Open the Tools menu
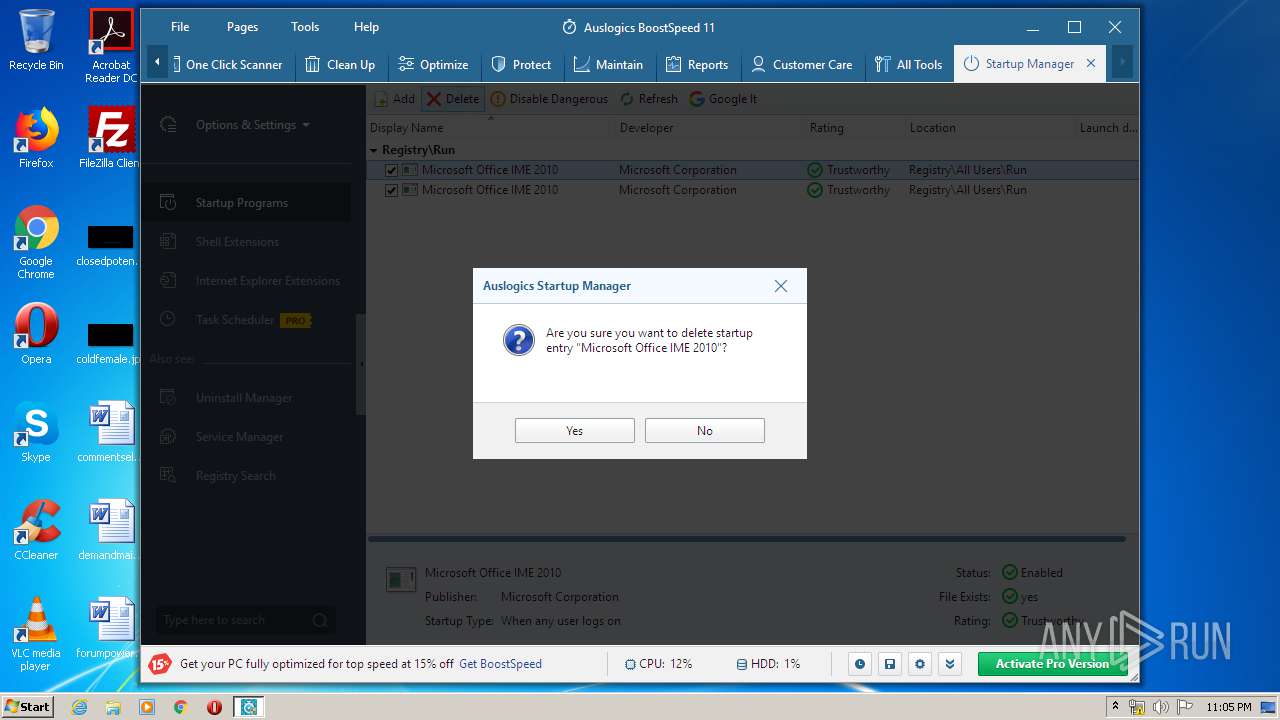 pyautogui.click(x=305, y=27)
